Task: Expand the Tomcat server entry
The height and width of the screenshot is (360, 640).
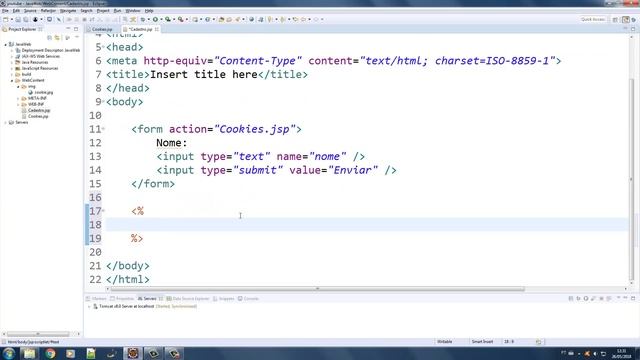Action: [x=89, y=306]
